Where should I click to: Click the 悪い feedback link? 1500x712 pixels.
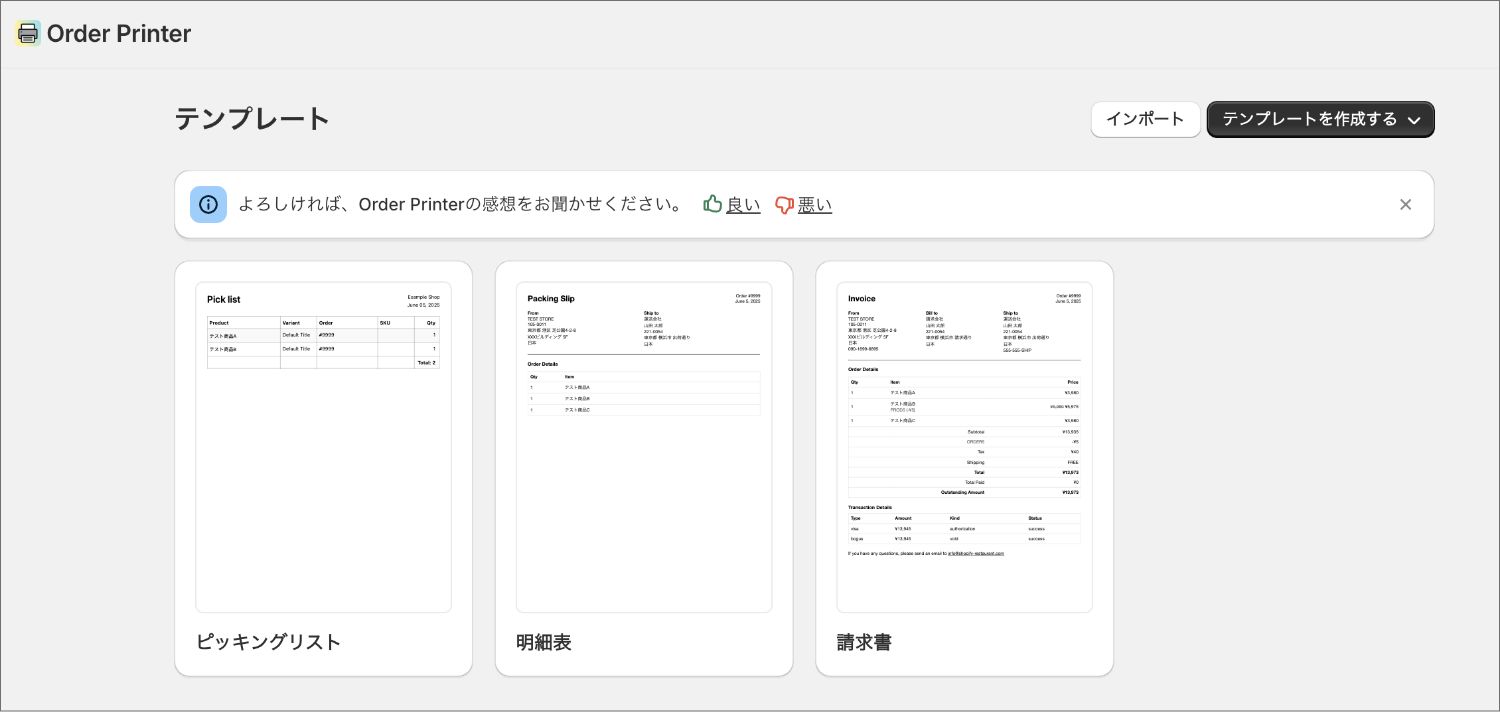click(x=815, y=205)
